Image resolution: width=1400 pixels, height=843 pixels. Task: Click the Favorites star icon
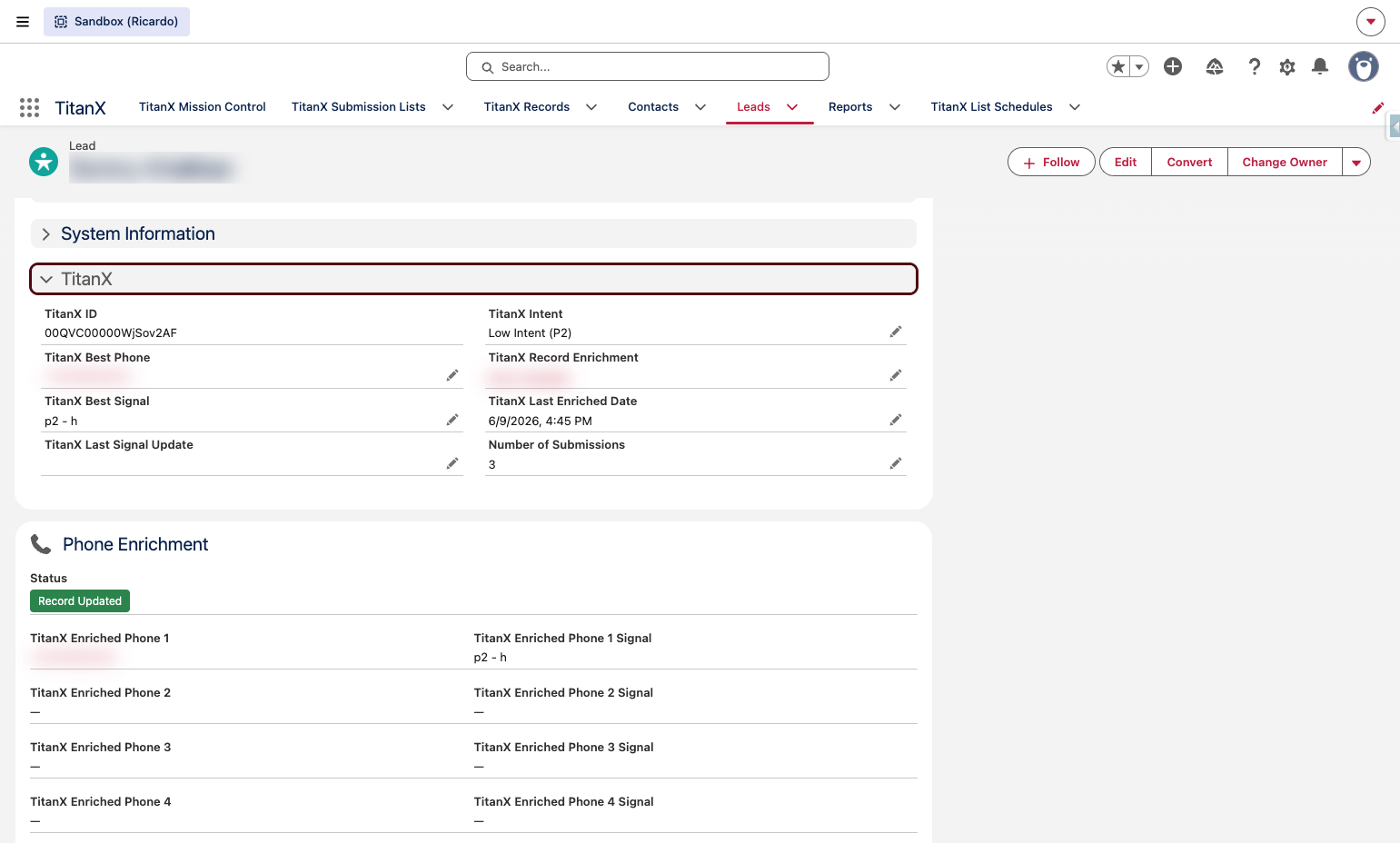pyautogui.click(x=1118, y=66)
